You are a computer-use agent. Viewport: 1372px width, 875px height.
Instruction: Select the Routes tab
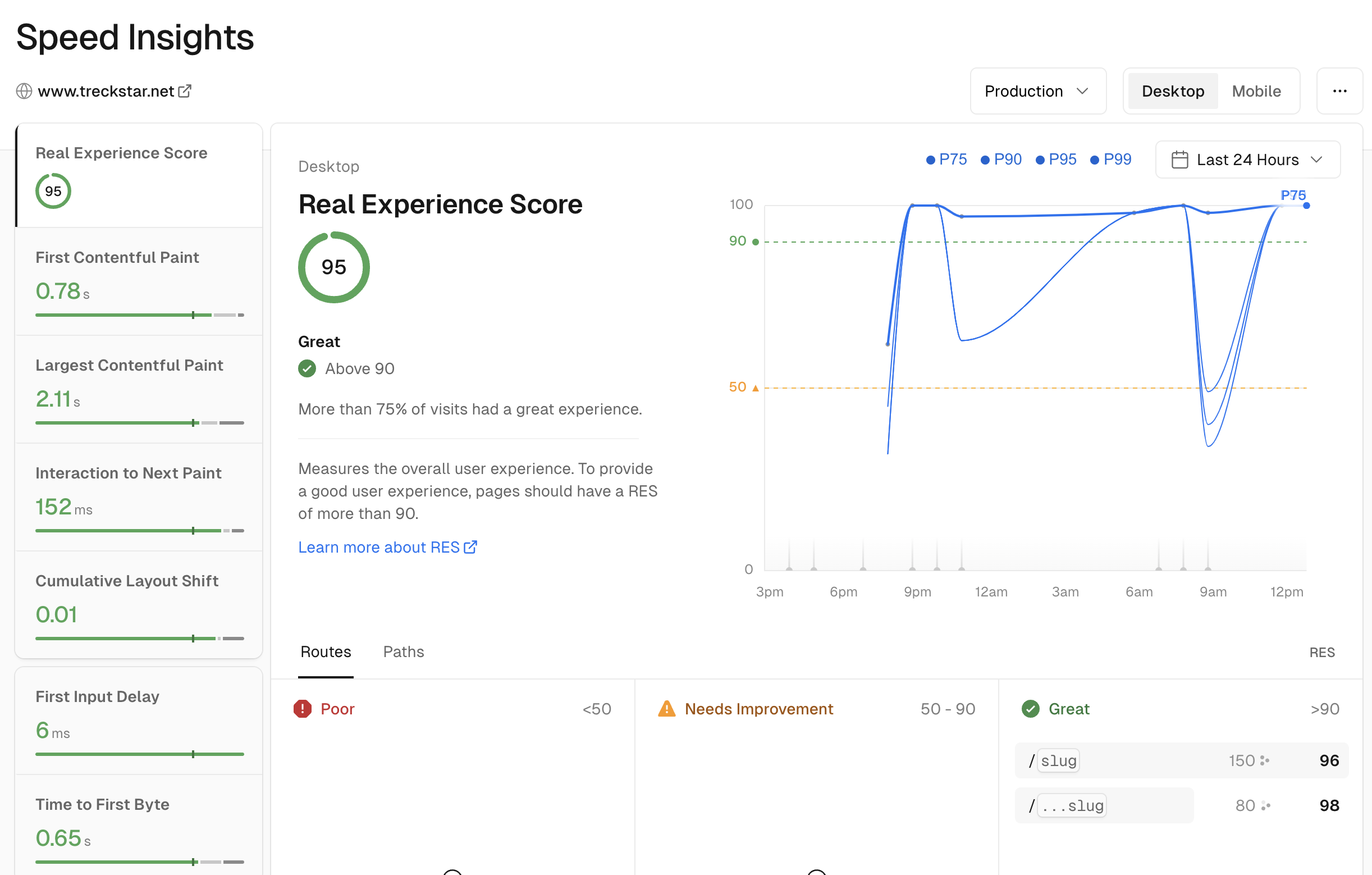pos(326,651)
